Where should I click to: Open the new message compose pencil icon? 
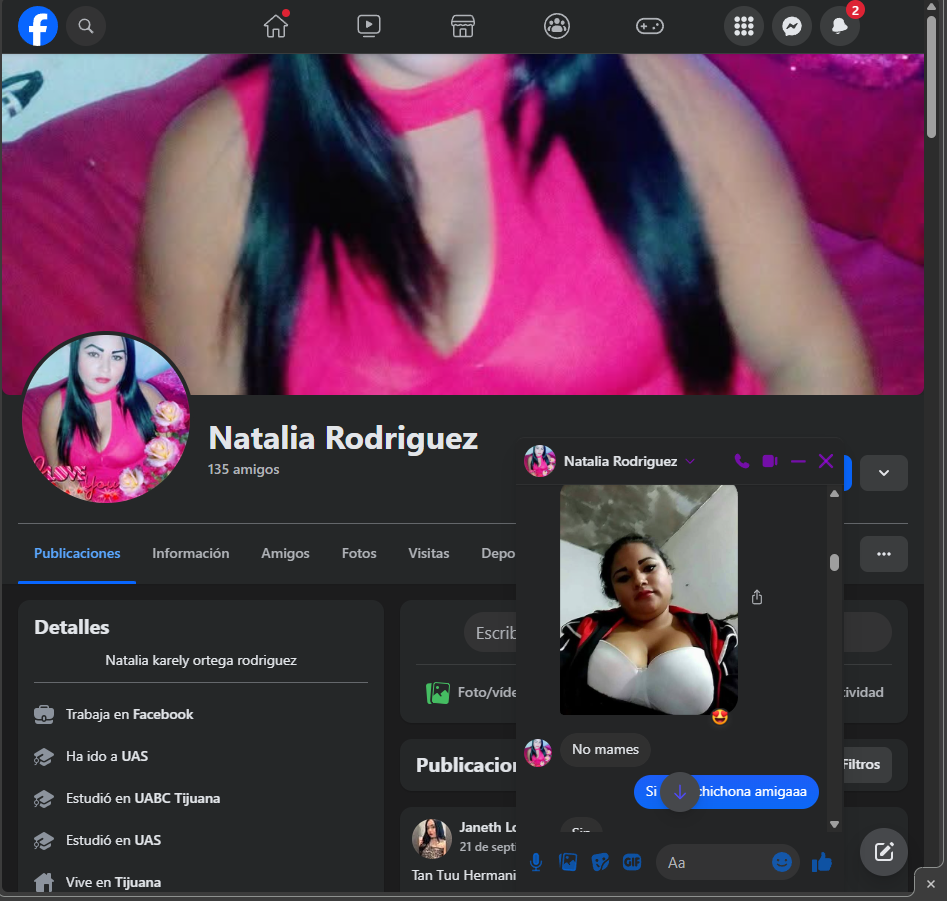[x=883, y=852]
